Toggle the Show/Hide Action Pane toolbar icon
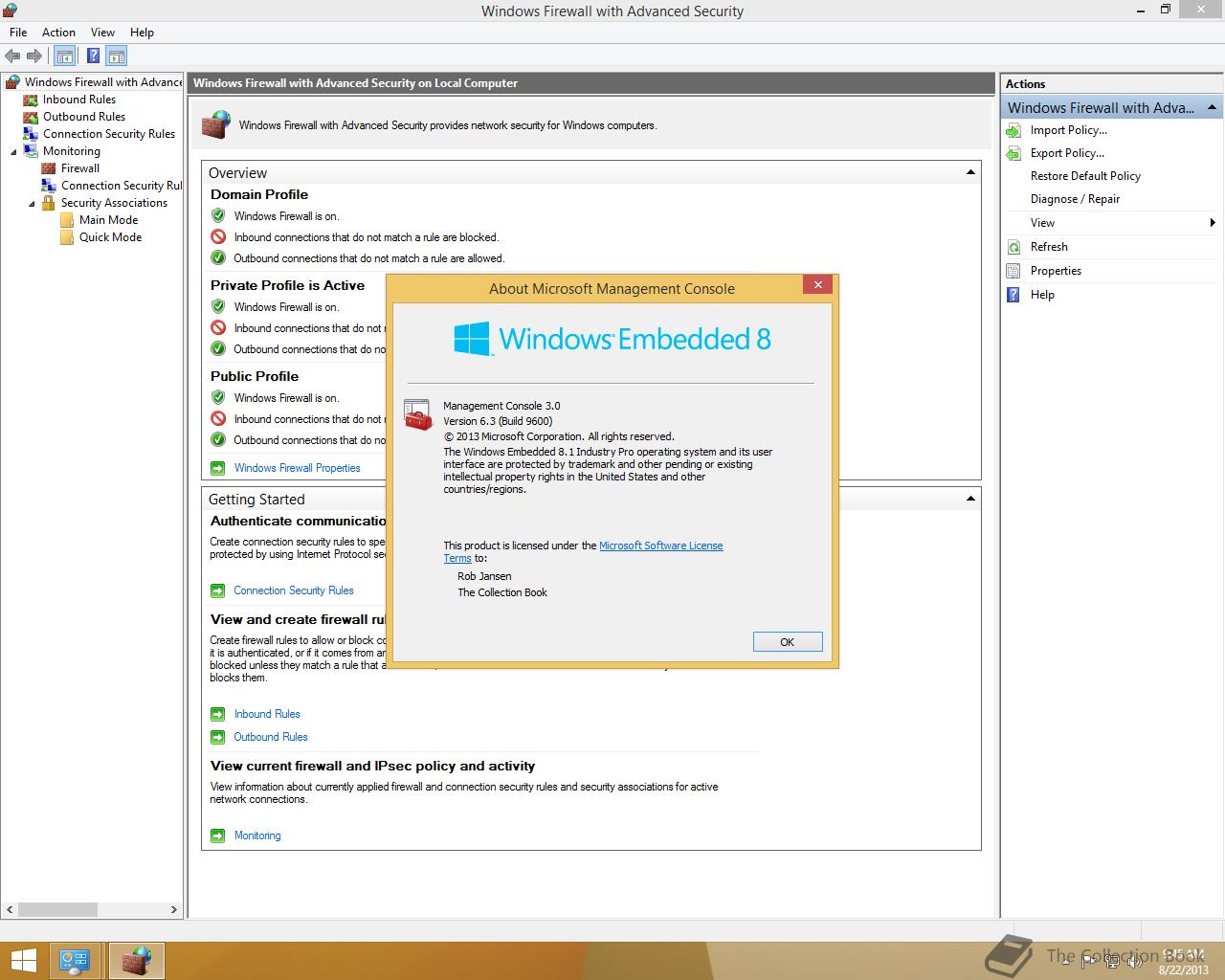This screenshot has width=1225, height=980. click(117, 56)
